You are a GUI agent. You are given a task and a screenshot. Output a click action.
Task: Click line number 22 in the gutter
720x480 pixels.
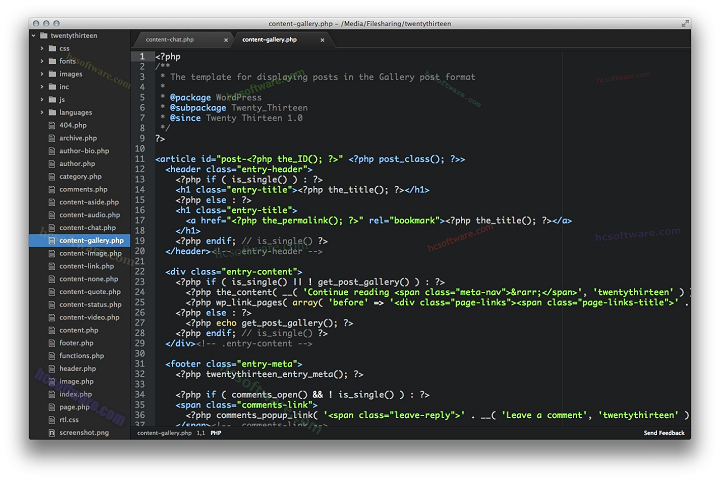click(x=140, y=271)
